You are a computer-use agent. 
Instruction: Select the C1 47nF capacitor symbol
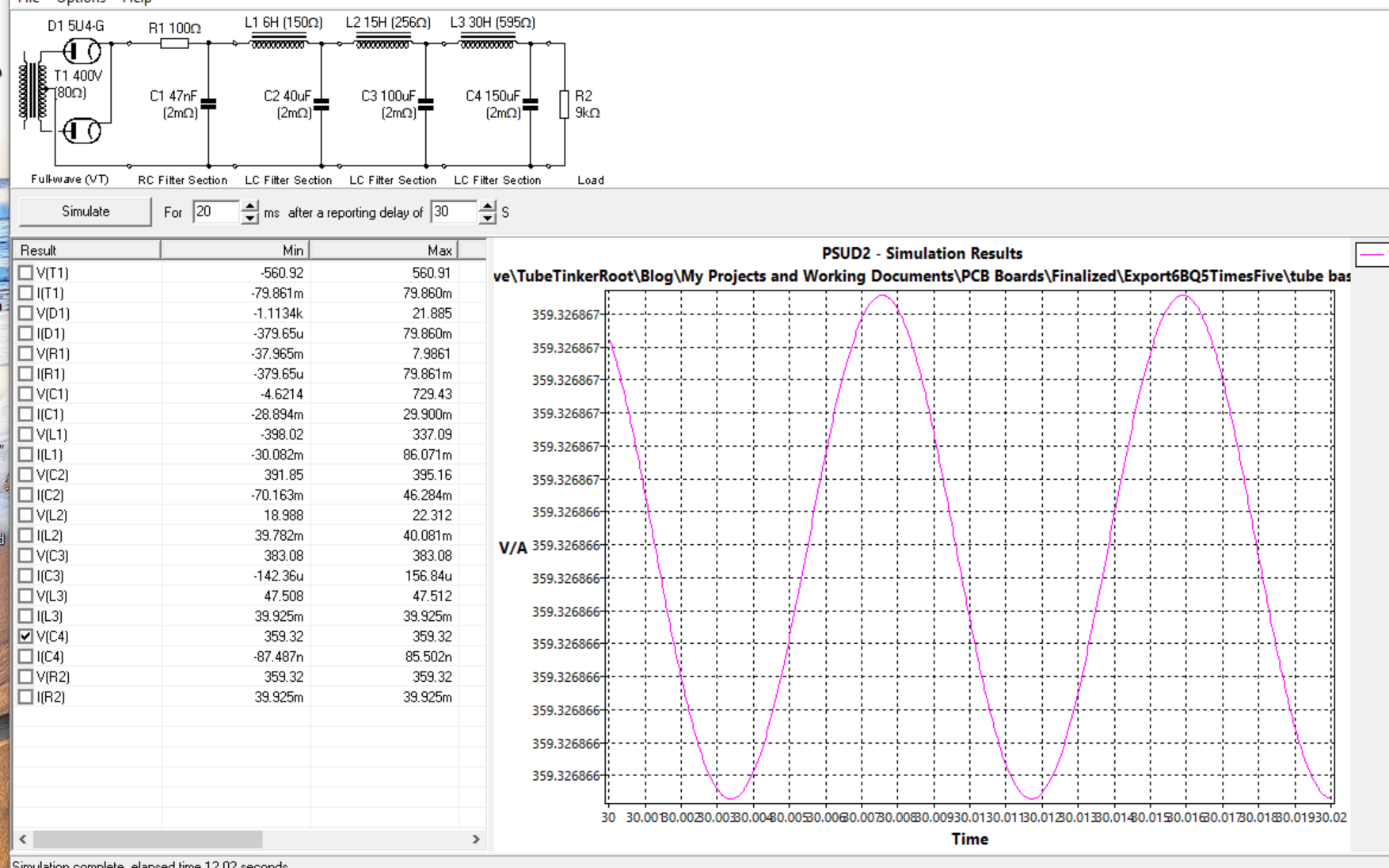(208, 104)
